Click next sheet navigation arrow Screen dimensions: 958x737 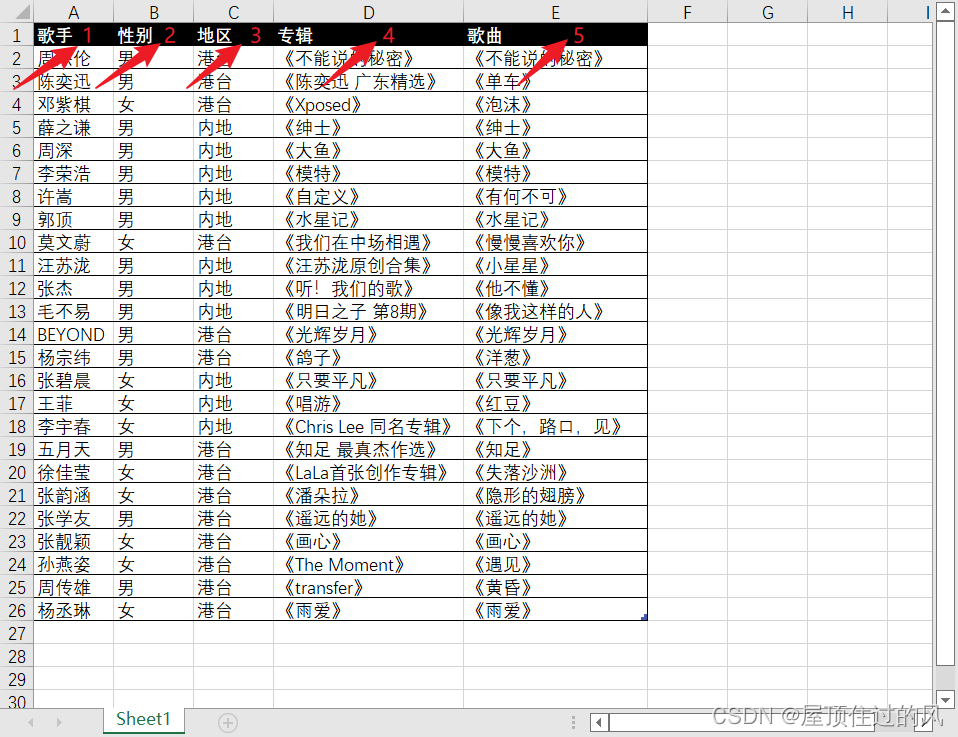[x=59, y=722]
